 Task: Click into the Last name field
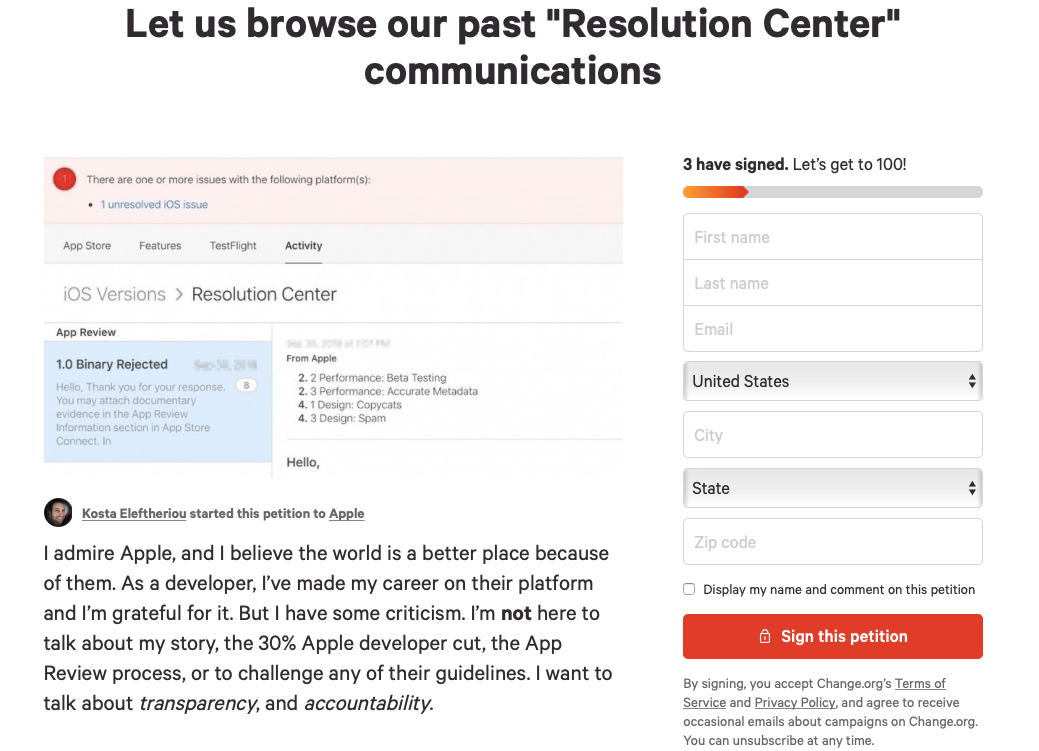tap(832, 283)
